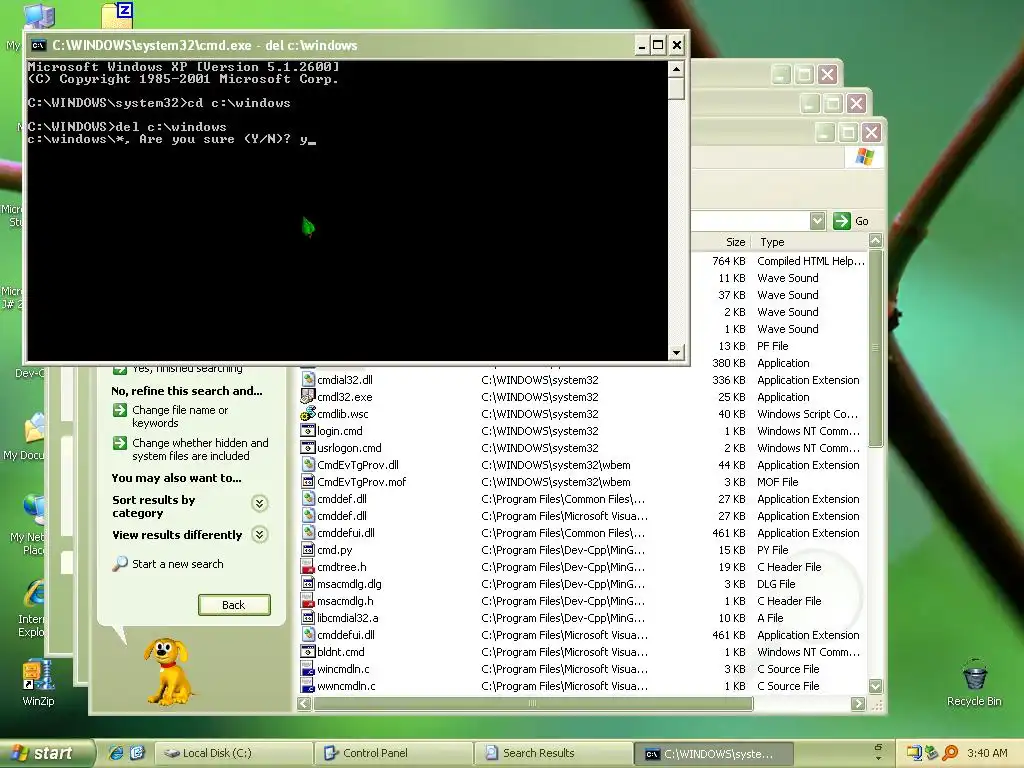Click cmd window scrollbar up arrow
The width and height of the screenshot is (1024, 768).
click(x=676, y=69)
